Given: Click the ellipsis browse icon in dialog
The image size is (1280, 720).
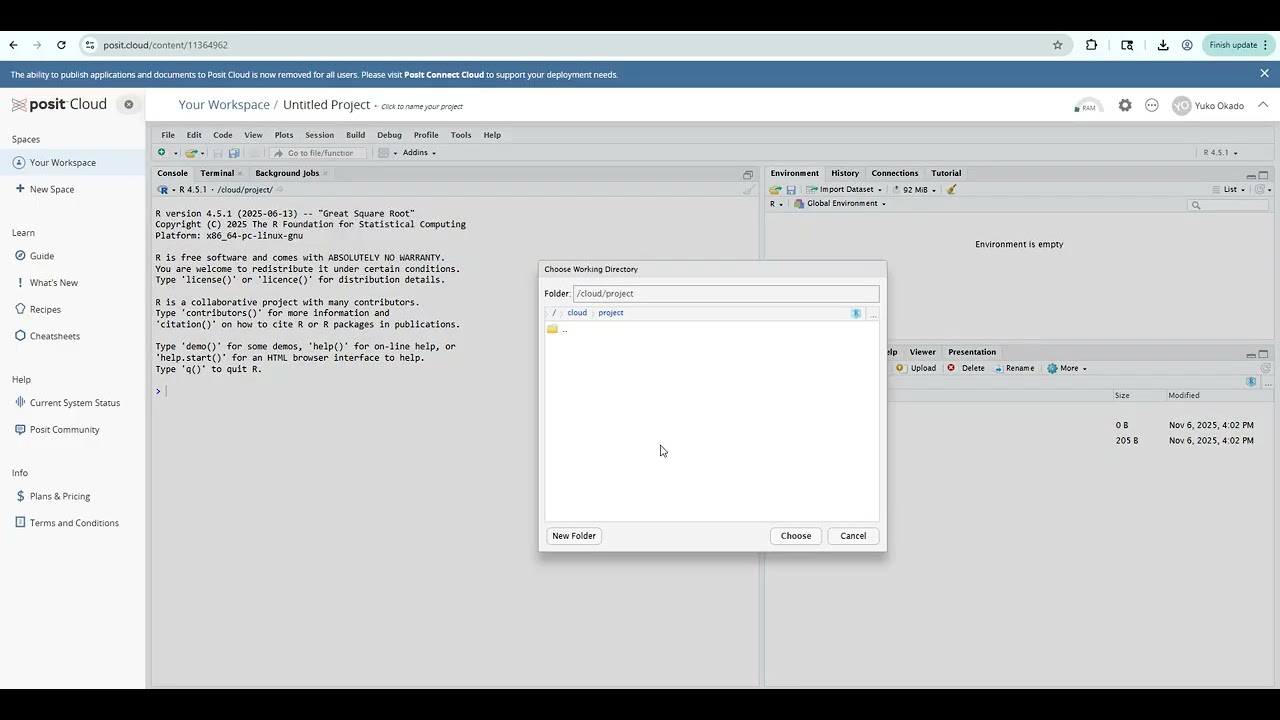Looking at the screenshot, I should tap(873, 314).
